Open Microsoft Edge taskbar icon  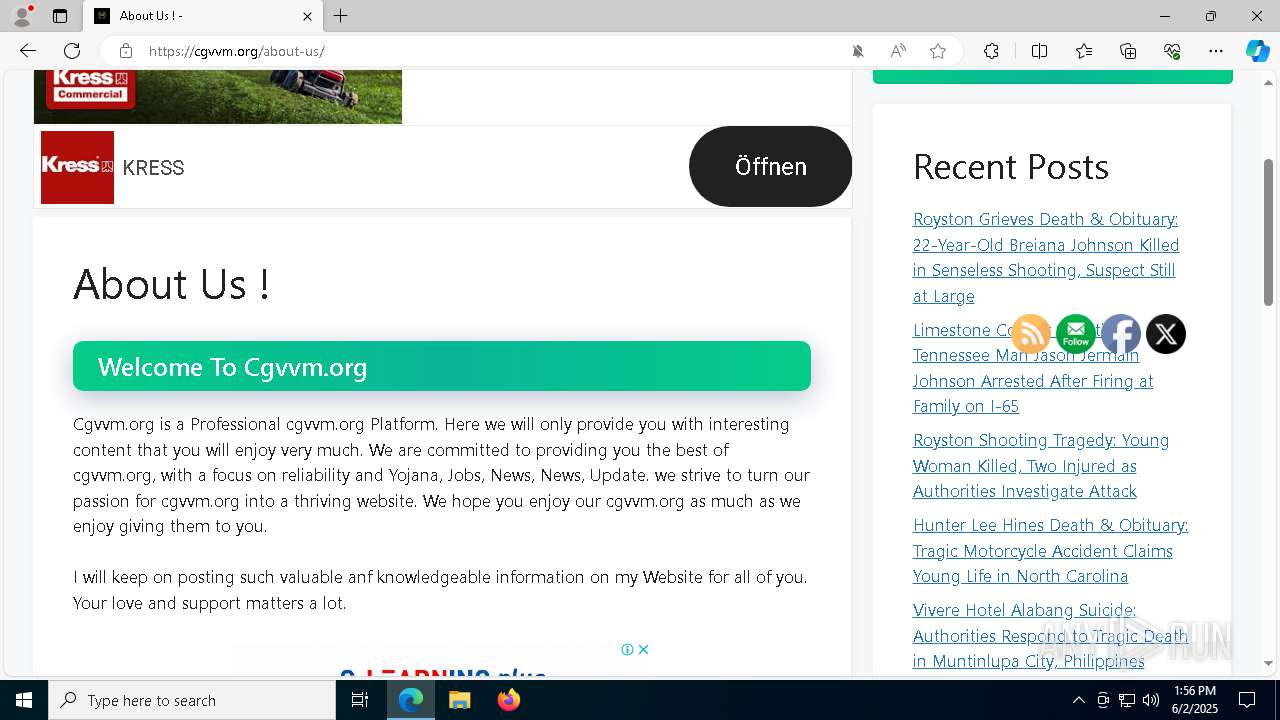pos(411,700)
